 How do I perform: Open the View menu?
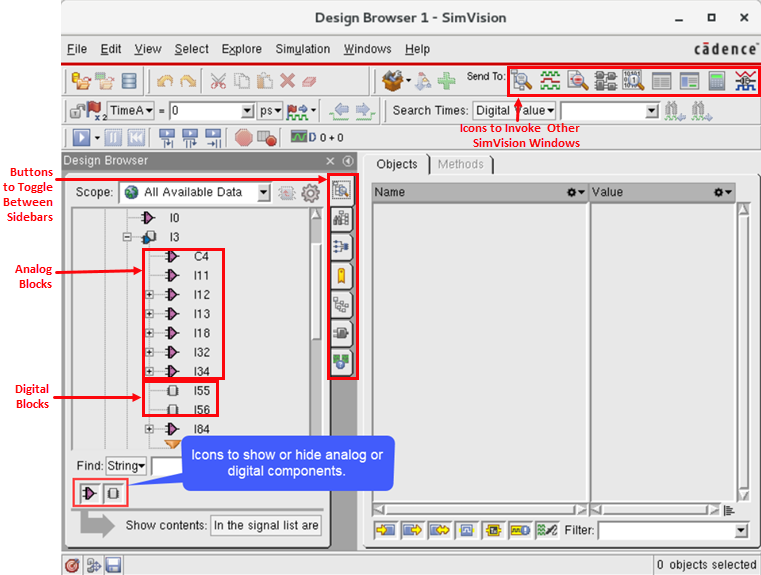(148, 49)
